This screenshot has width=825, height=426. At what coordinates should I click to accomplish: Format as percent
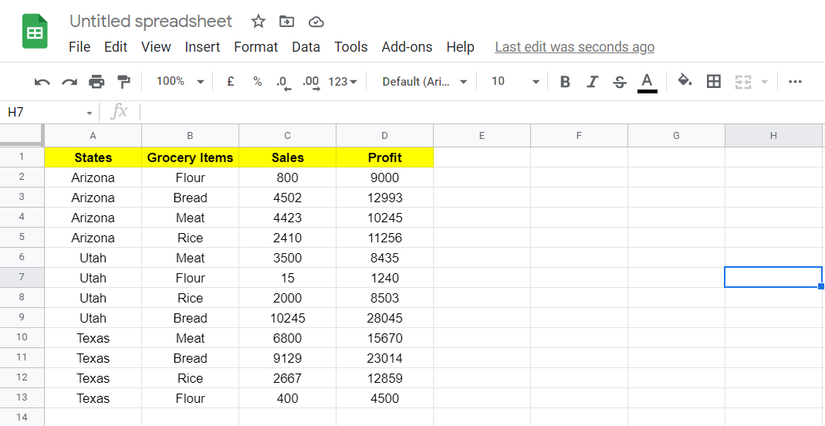pos(257,82)
